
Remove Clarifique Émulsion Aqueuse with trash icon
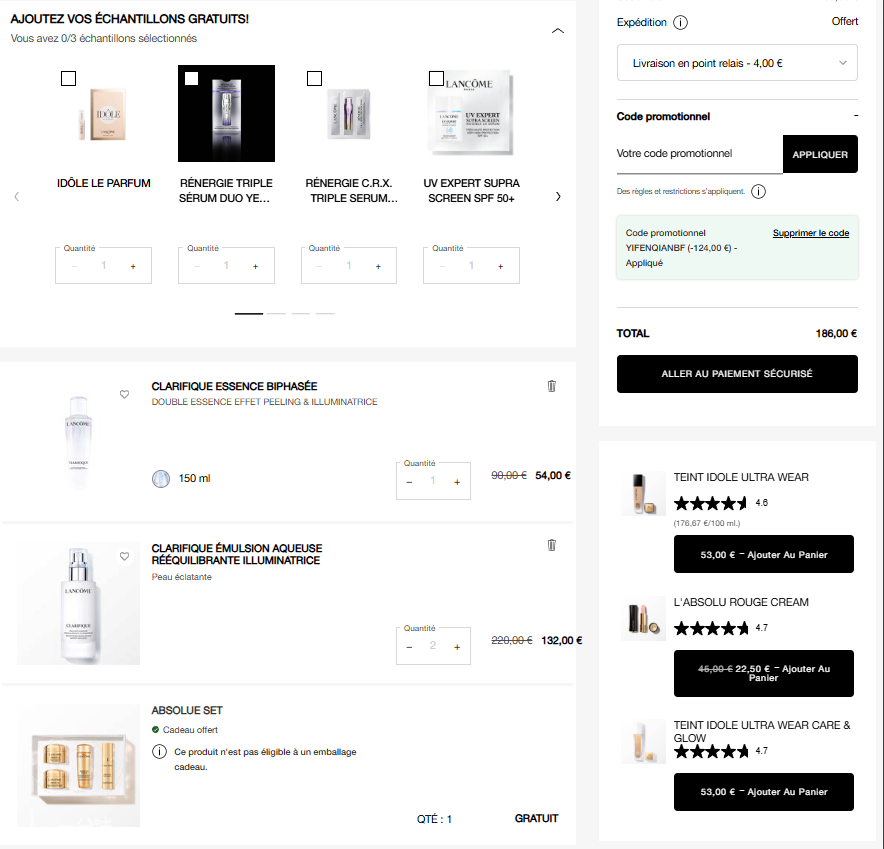coord(551,545)
